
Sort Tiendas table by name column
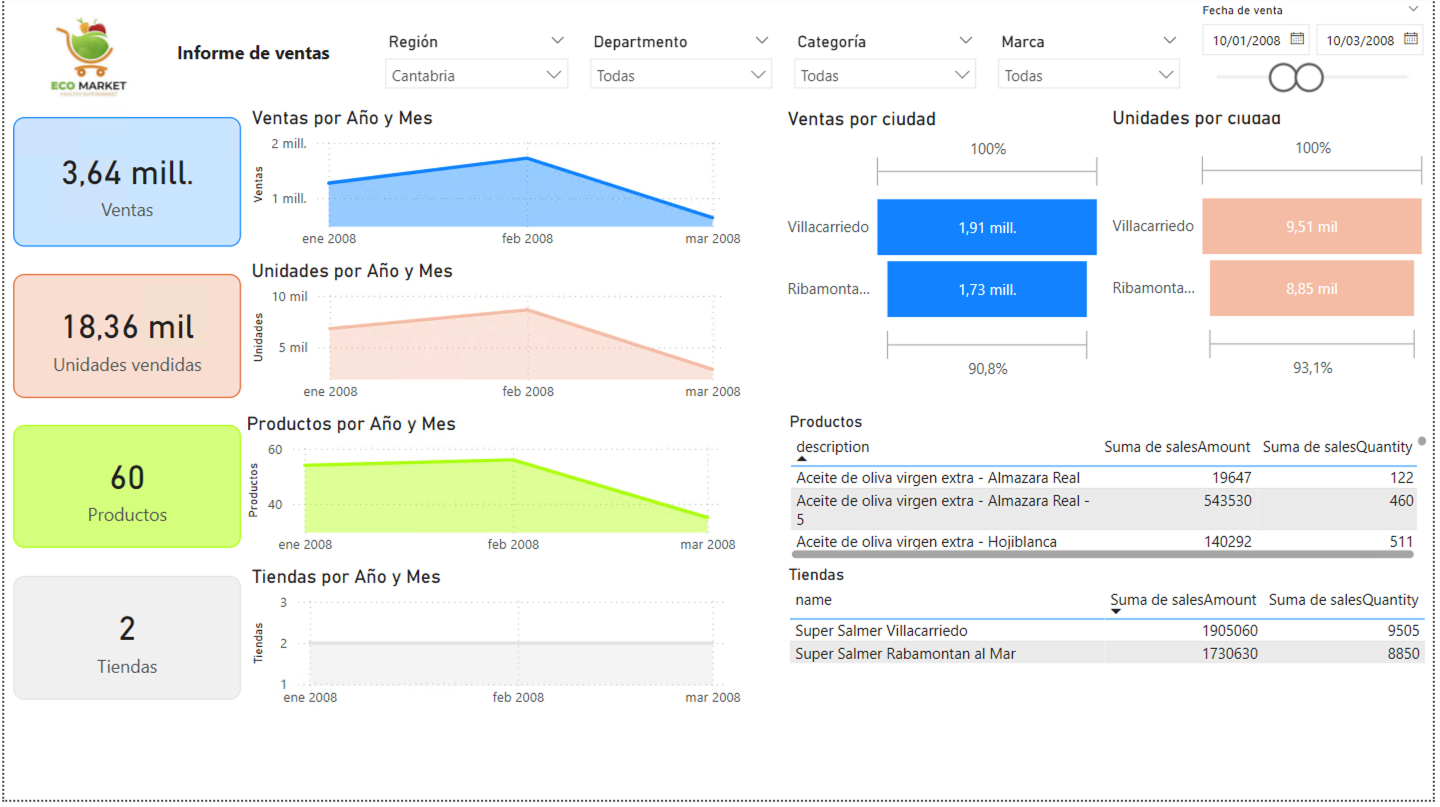(813, 600)
